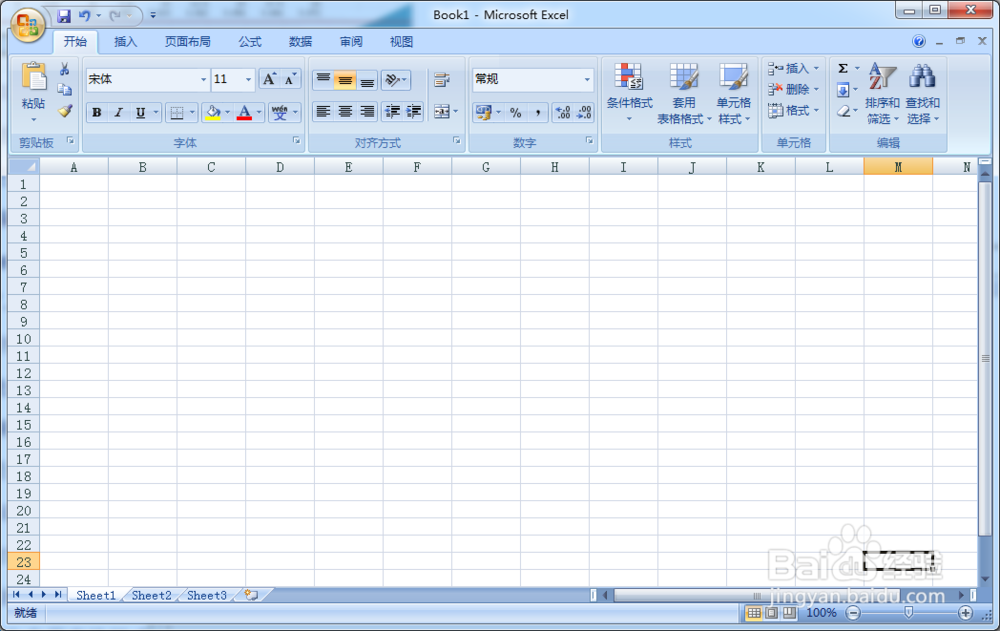Viewport: 1000px width, 631px height.
Task: Decrease the cell indent
Action: coord(392,112)
